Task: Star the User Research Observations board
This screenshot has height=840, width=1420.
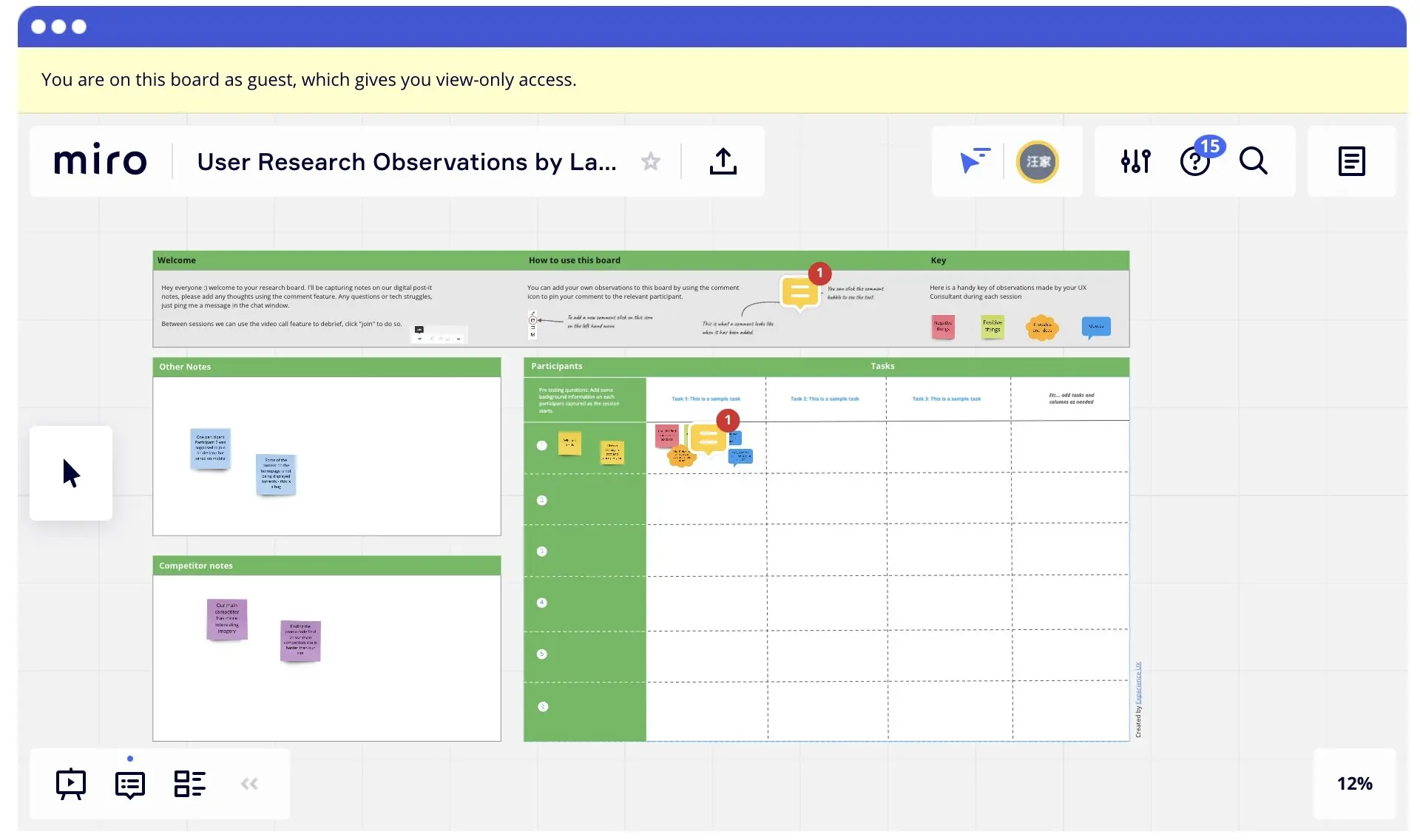Action: [x=650, y=161]
